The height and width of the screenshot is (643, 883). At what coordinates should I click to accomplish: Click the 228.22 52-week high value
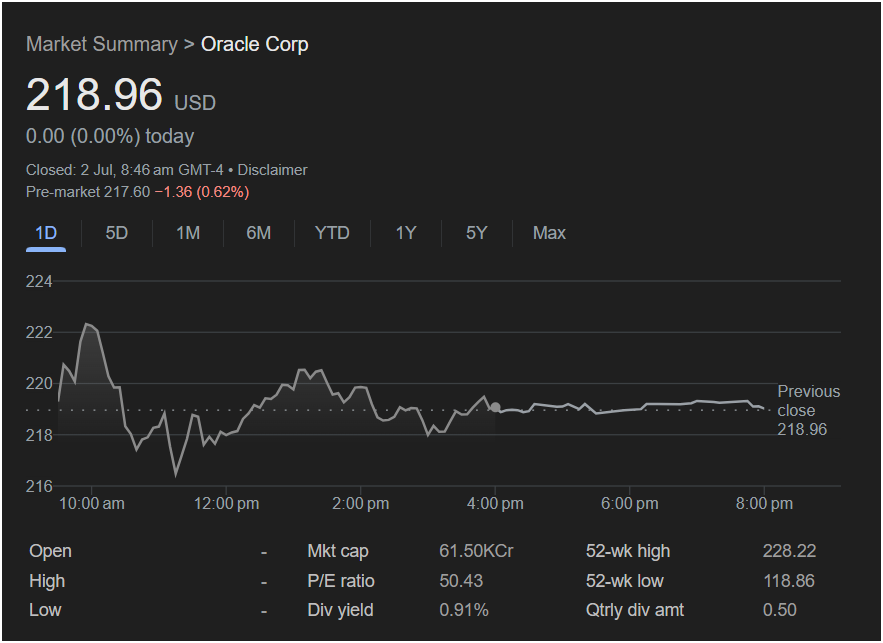[x=790, y=551]
